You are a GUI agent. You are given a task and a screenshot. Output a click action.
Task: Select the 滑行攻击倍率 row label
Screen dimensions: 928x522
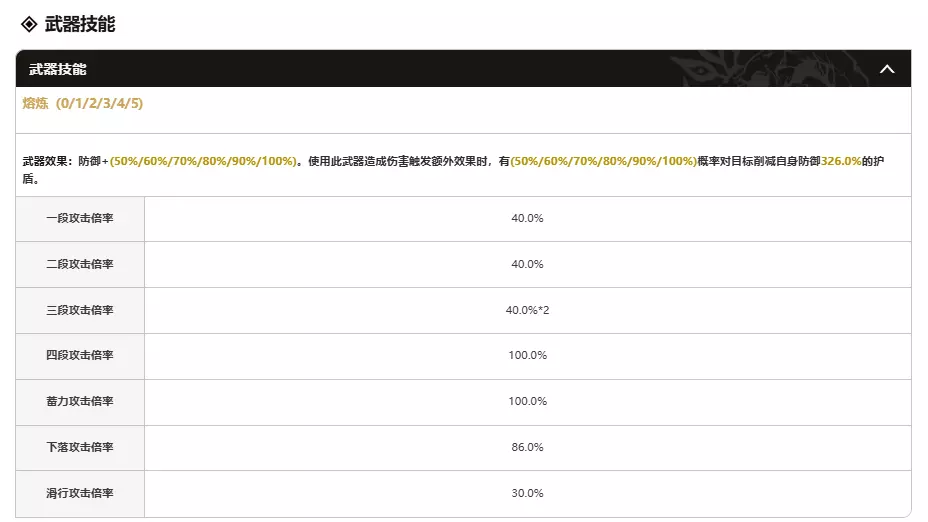[x=80, y=493]
